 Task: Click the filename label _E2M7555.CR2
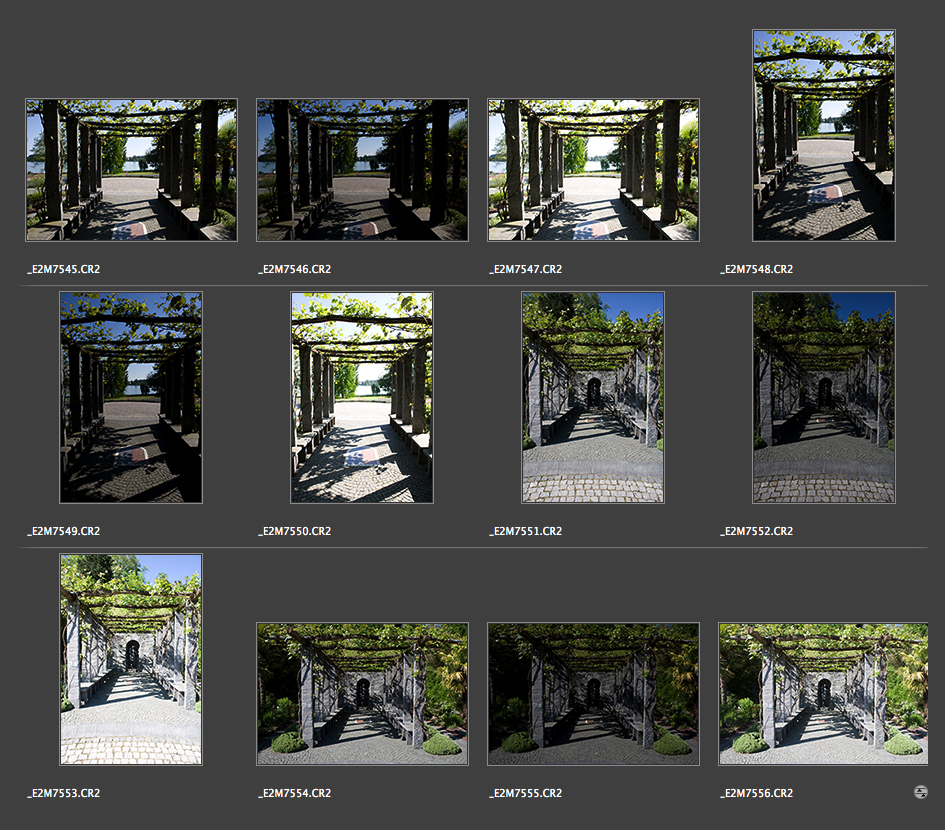tap(525, 793)
